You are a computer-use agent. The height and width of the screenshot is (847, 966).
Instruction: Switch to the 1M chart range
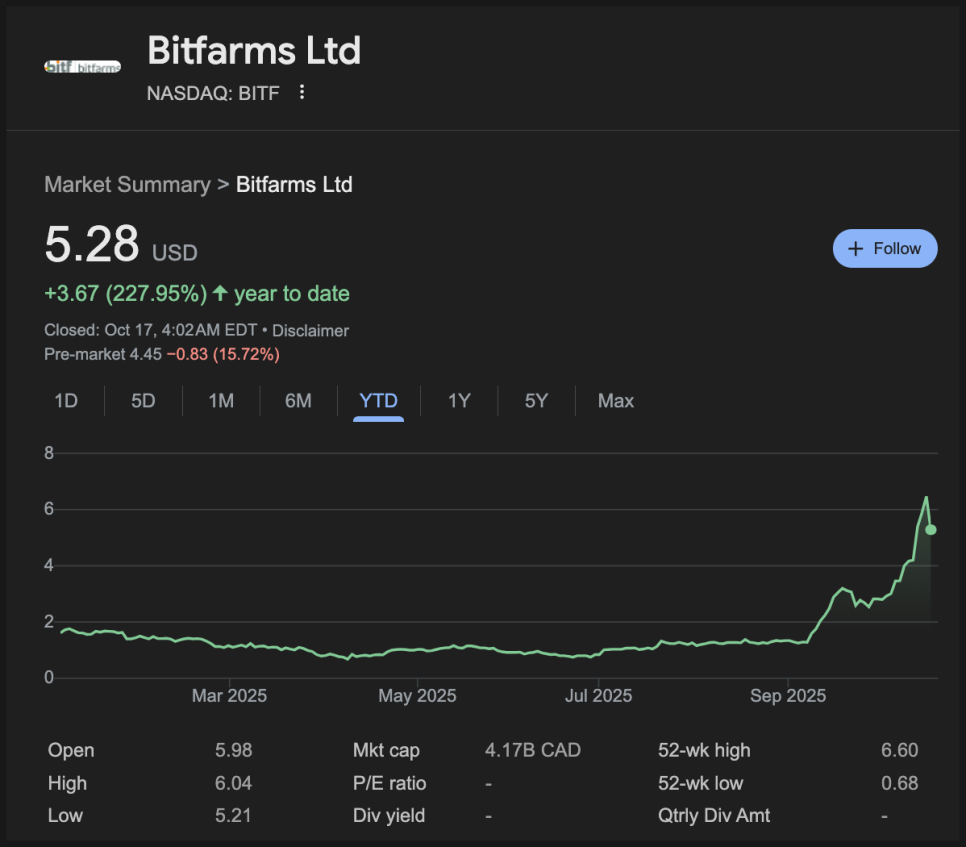click(x=221, y=401)
